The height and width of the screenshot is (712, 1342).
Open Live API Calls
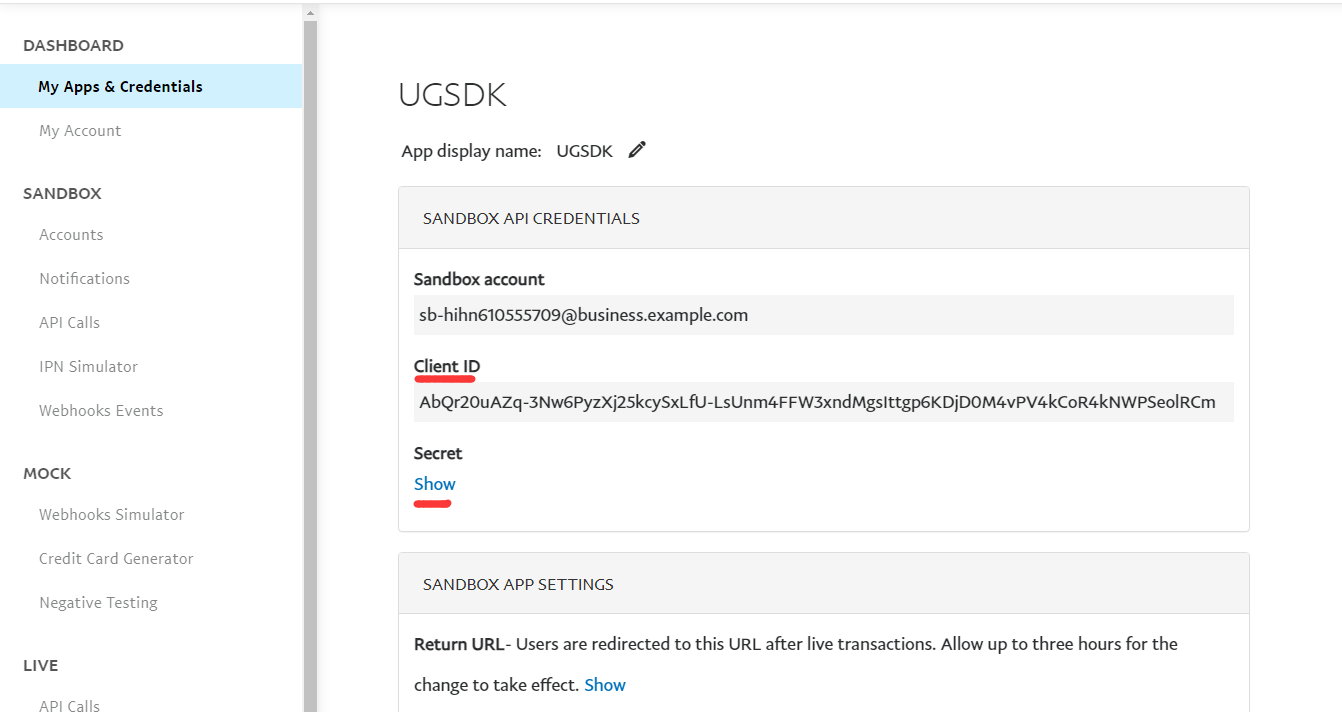pyautogui.click(x=69, y=705)
